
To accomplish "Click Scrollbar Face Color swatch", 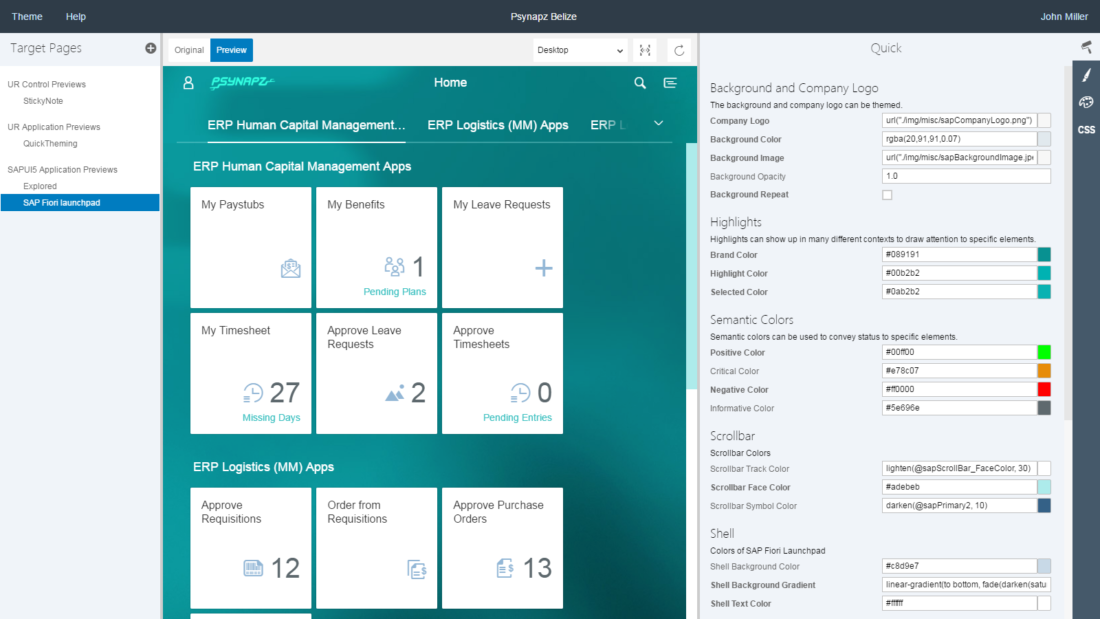I will click(1044, 487).
